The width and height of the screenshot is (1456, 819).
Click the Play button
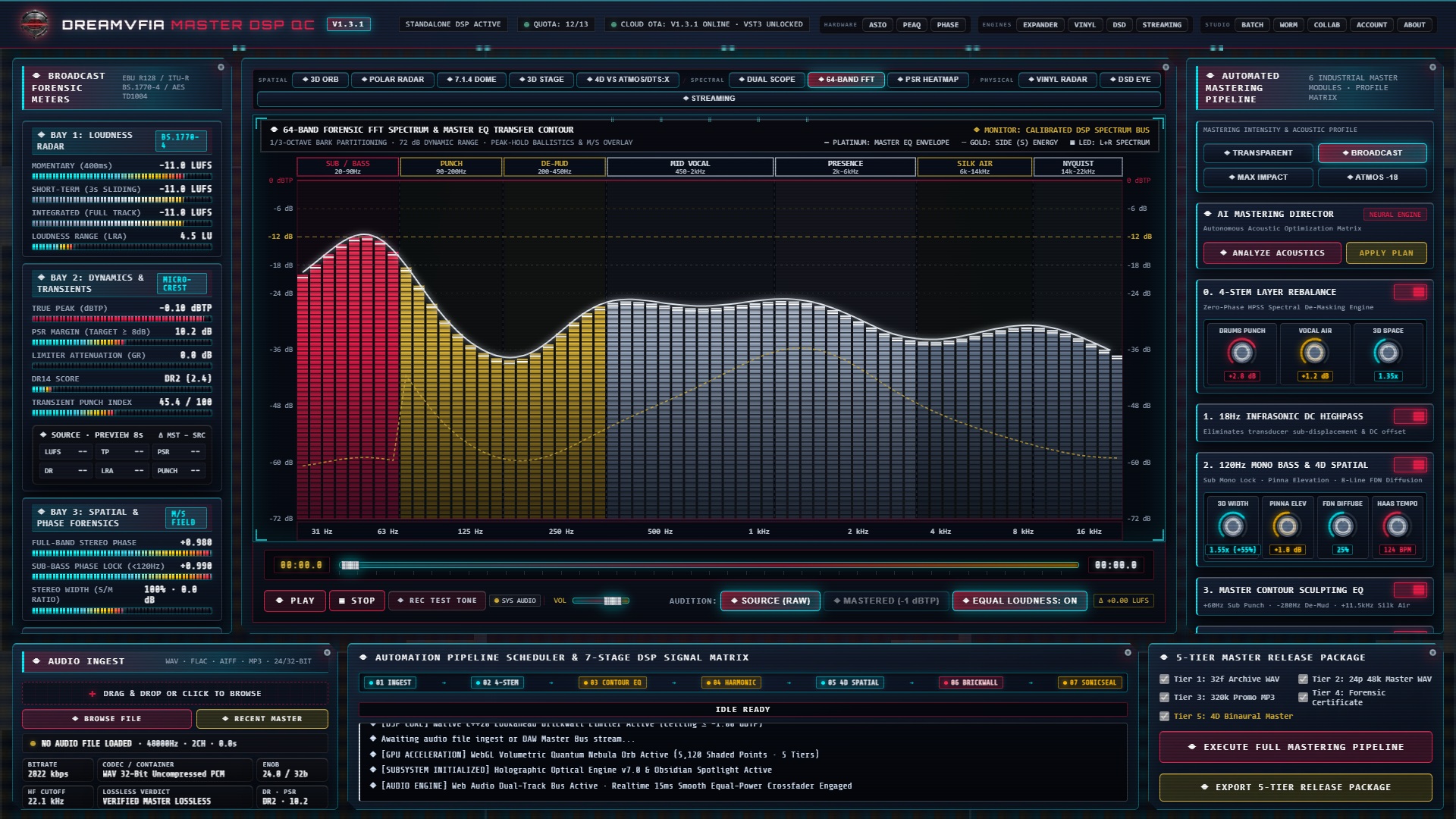295,601
